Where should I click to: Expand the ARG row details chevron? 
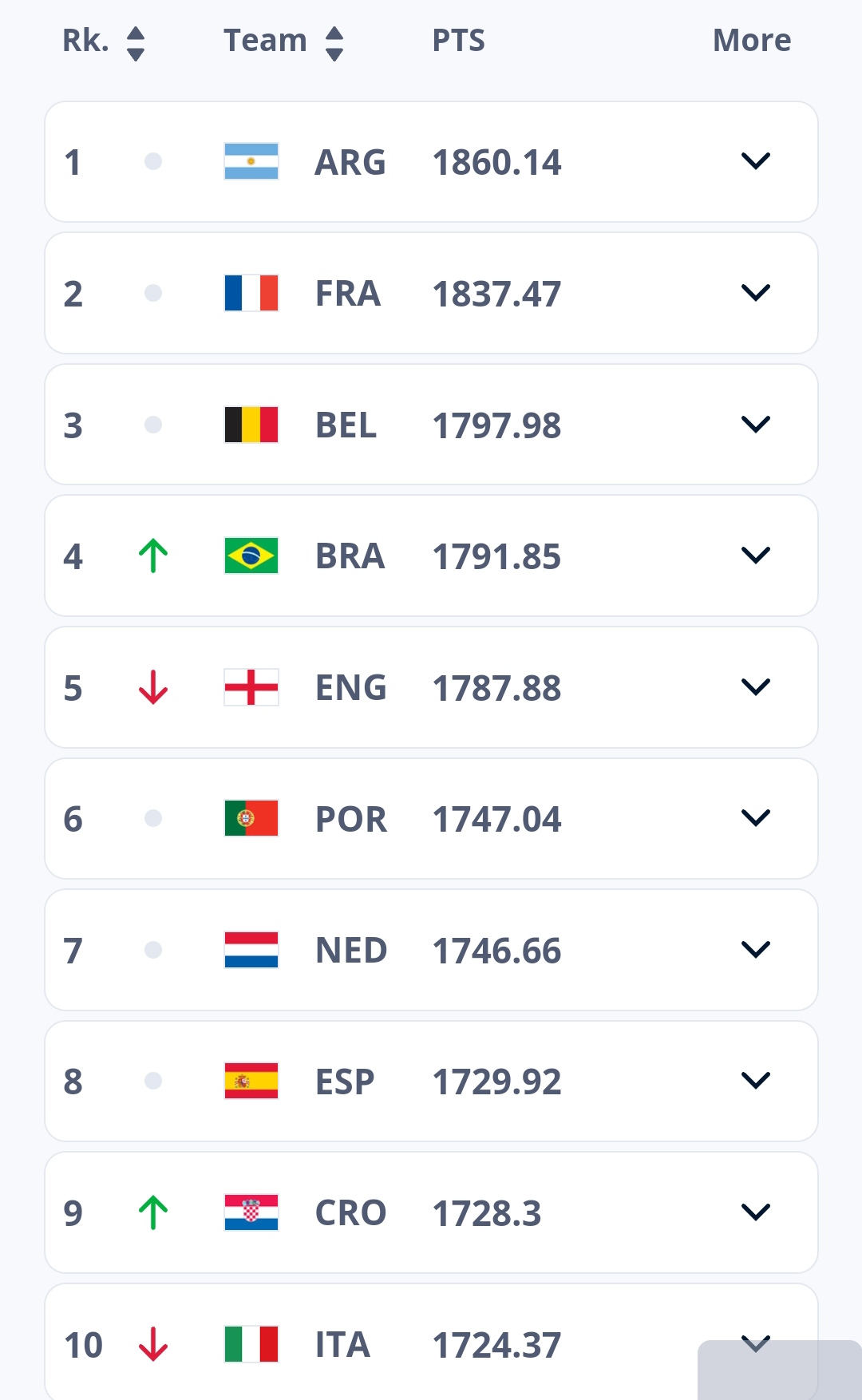(x=755, y=161)
